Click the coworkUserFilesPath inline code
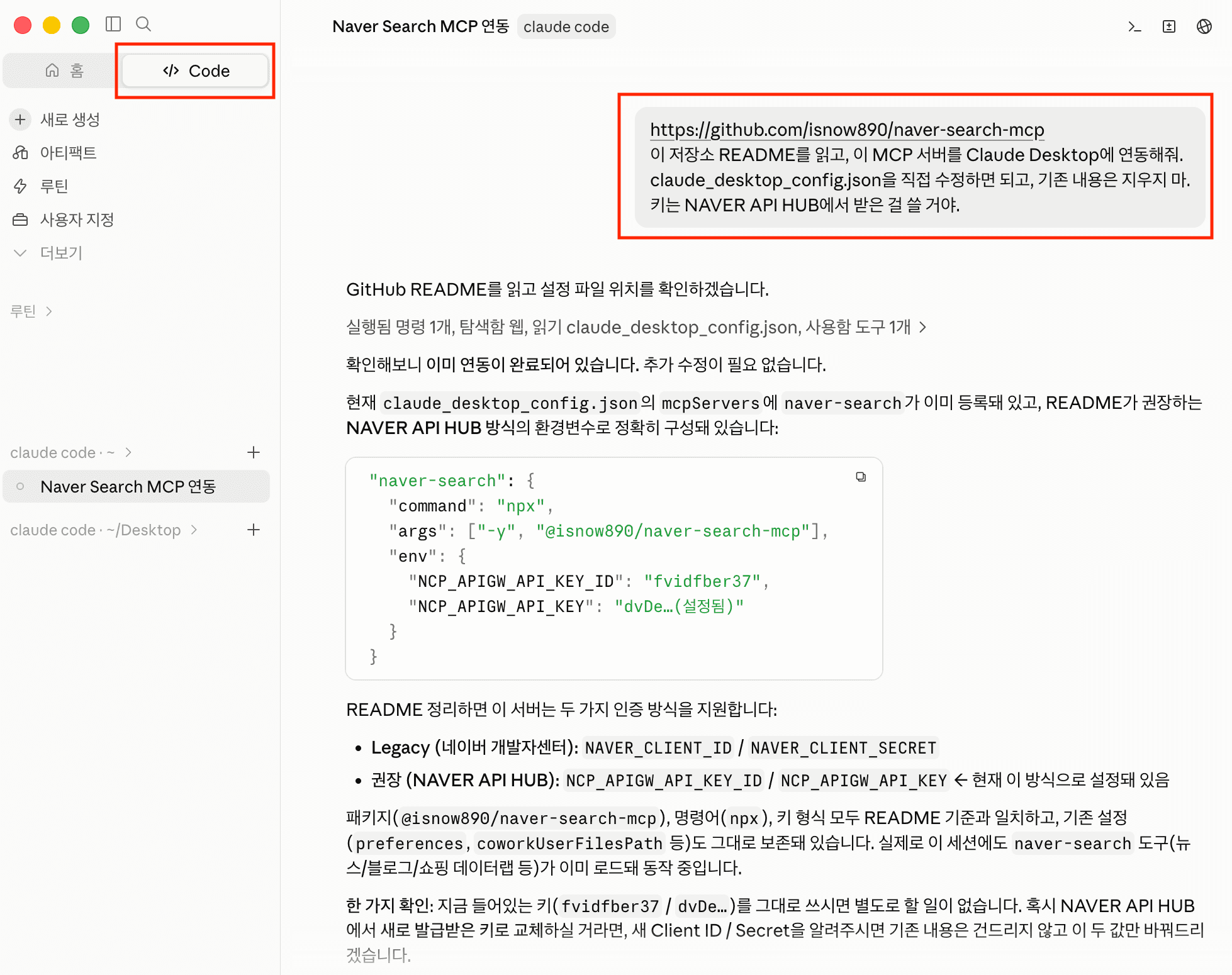This screenshot has height=975, width=1232. click(x=569, y=844)
